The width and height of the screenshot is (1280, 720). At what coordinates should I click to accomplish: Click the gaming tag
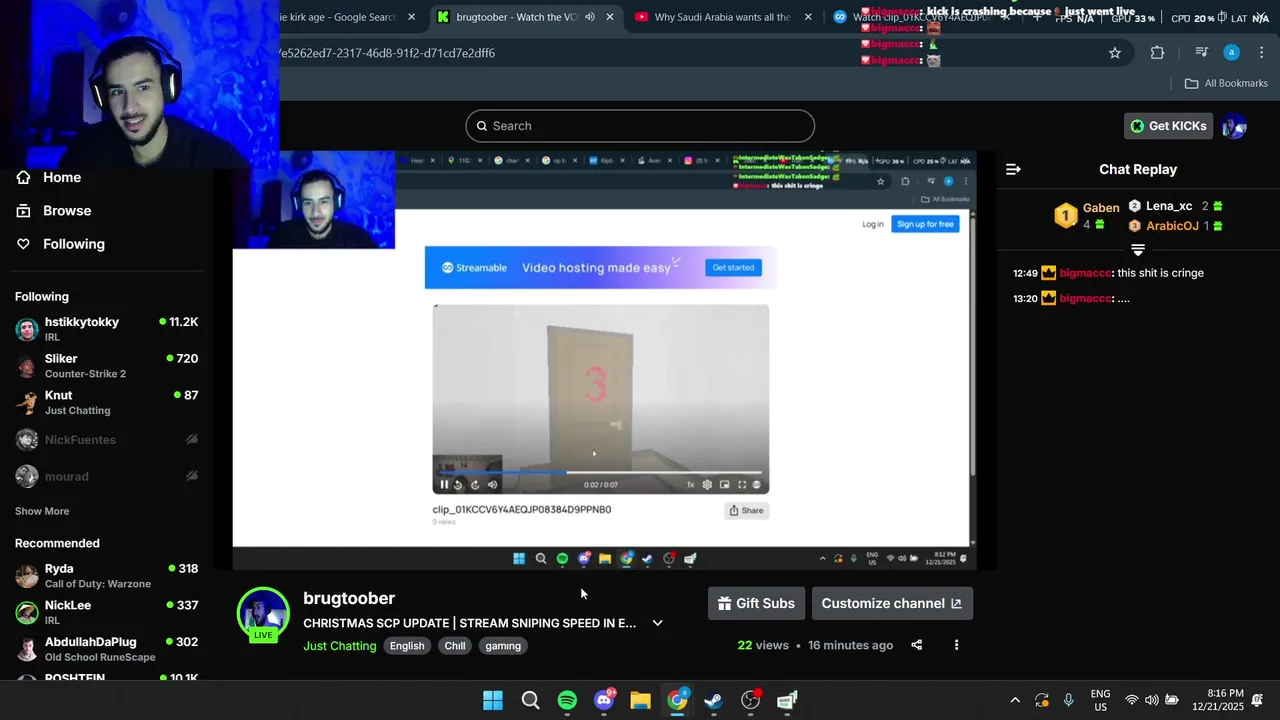point(503,646)
